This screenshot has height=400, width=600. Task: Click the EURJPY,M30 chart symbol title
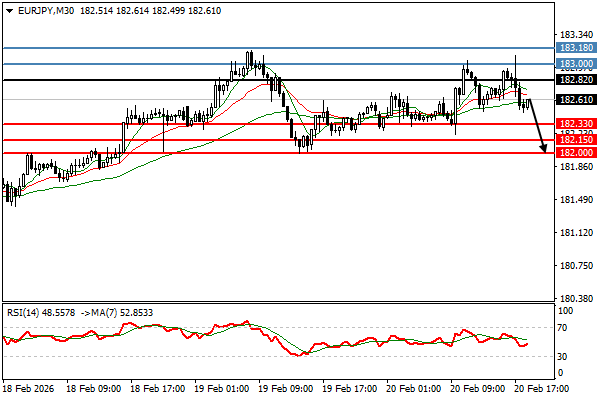[45, 8]
